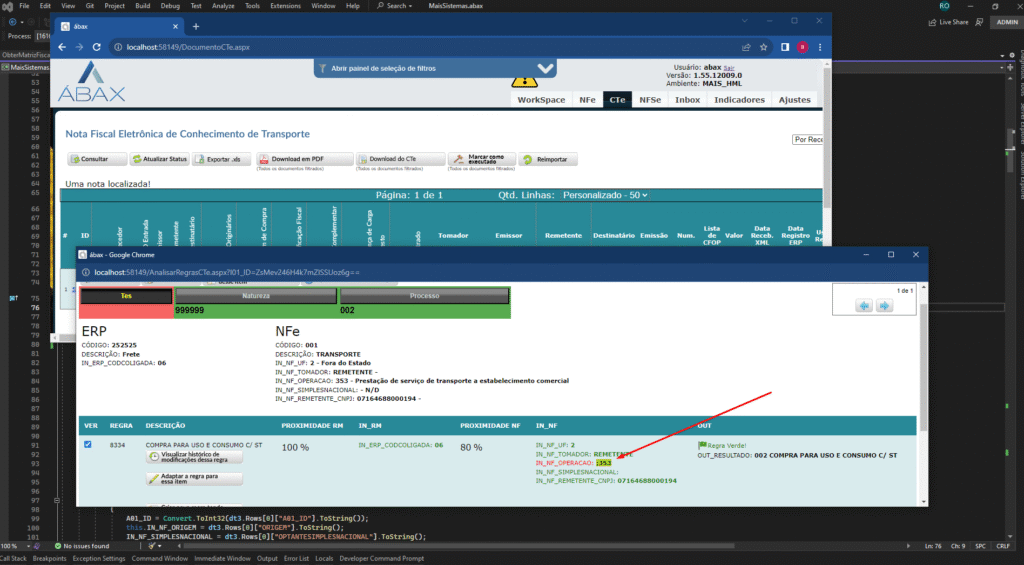Click the Consultar button icon

pos(74,159)
